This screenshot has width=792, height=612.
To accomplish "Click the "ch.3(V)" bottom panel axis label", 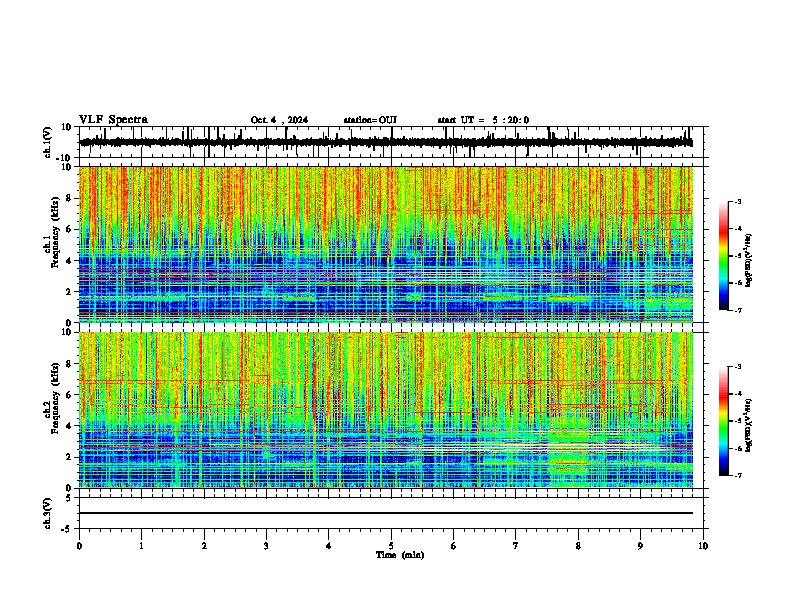I will click(48, 513).
